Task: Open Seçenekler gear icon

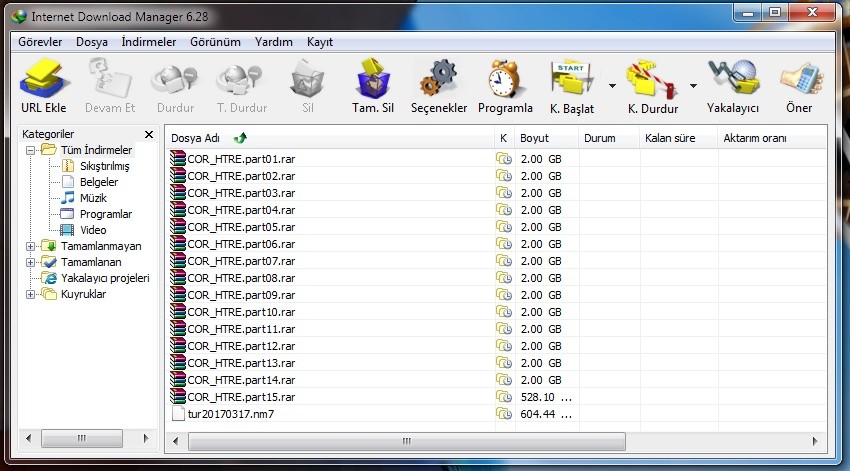Action: (x=439, y=79)
